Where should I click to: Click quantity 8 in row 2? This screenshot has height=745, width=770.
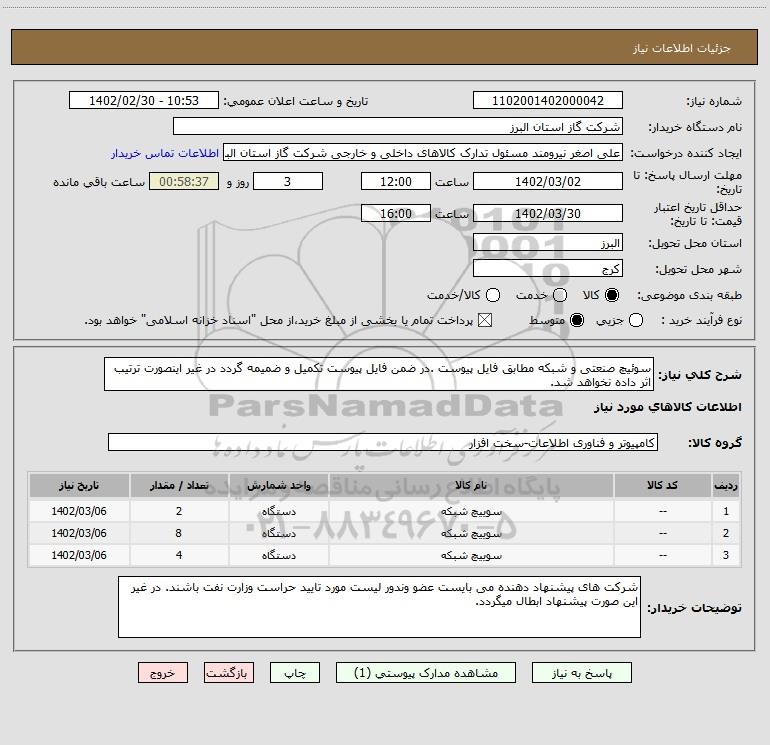click(x=179, y=533)
